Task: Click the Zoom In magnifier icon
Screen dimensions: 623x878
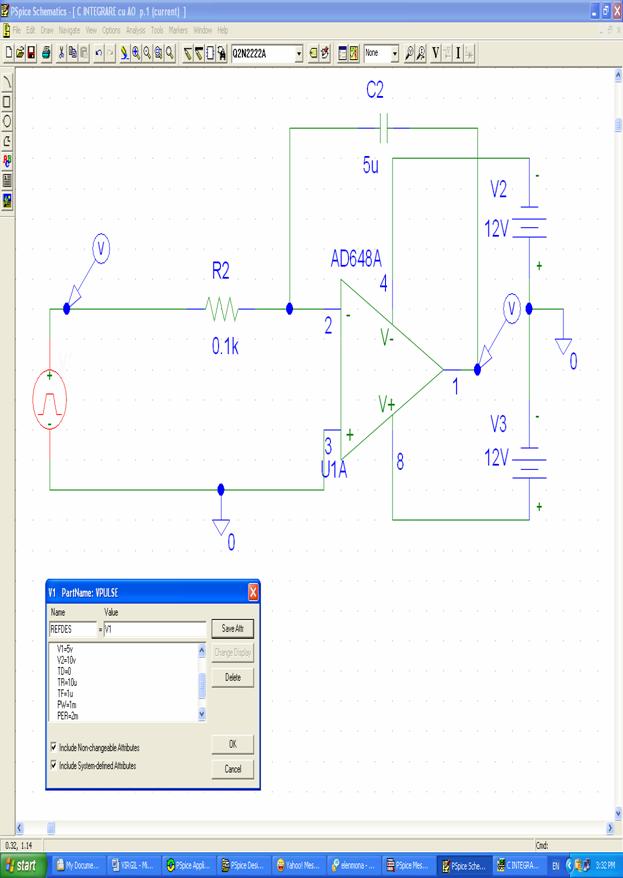Action: pos(136,50)
